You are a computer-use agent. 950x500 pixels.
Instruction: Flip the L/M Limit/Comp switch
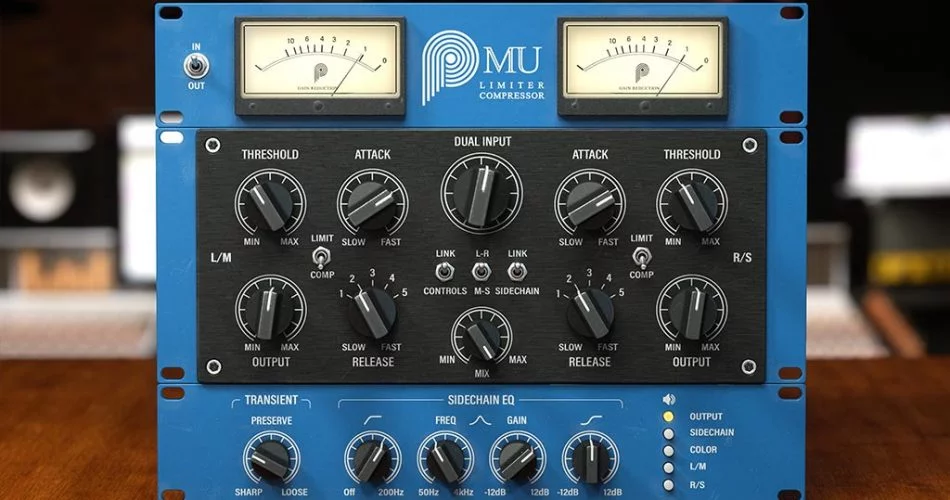pos(320,257)
